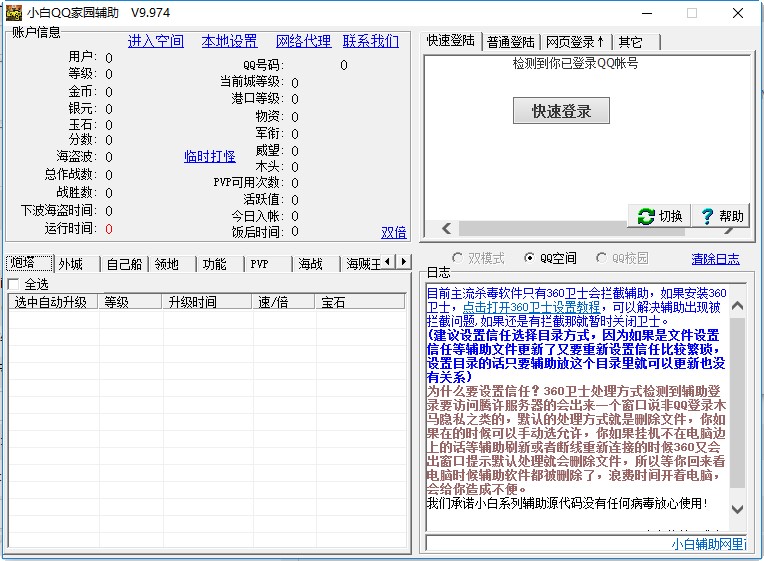The height and width of the screenshot is (561, 764).
Task: Click the app logo icon in title bar
Action: click(x=14, y=13)
